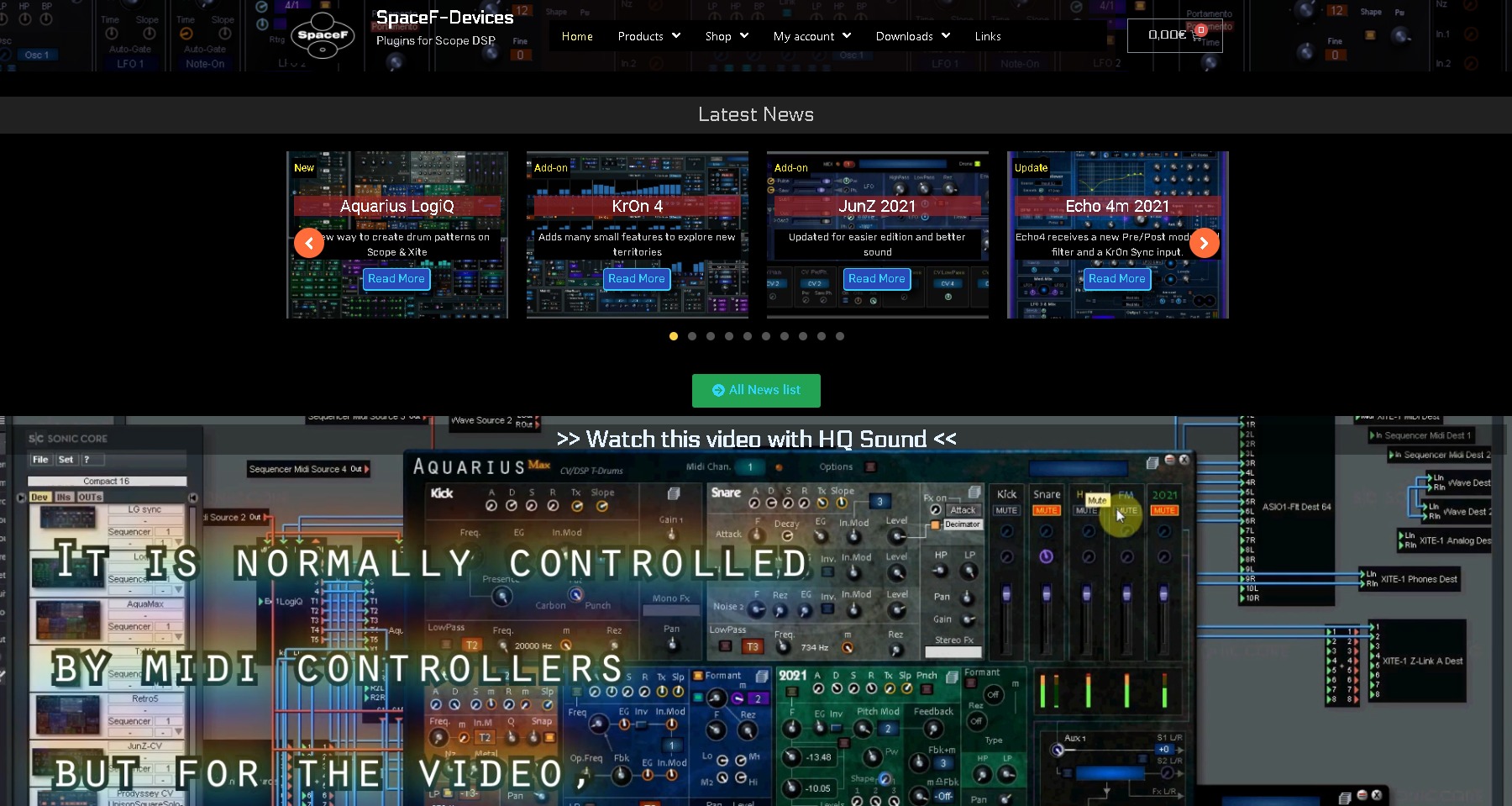The image size is (1512, 806).
Task: Click the AquaMax device thumbnail in Sonic Core
Action: pyautogui.click(x=69, y=622)
